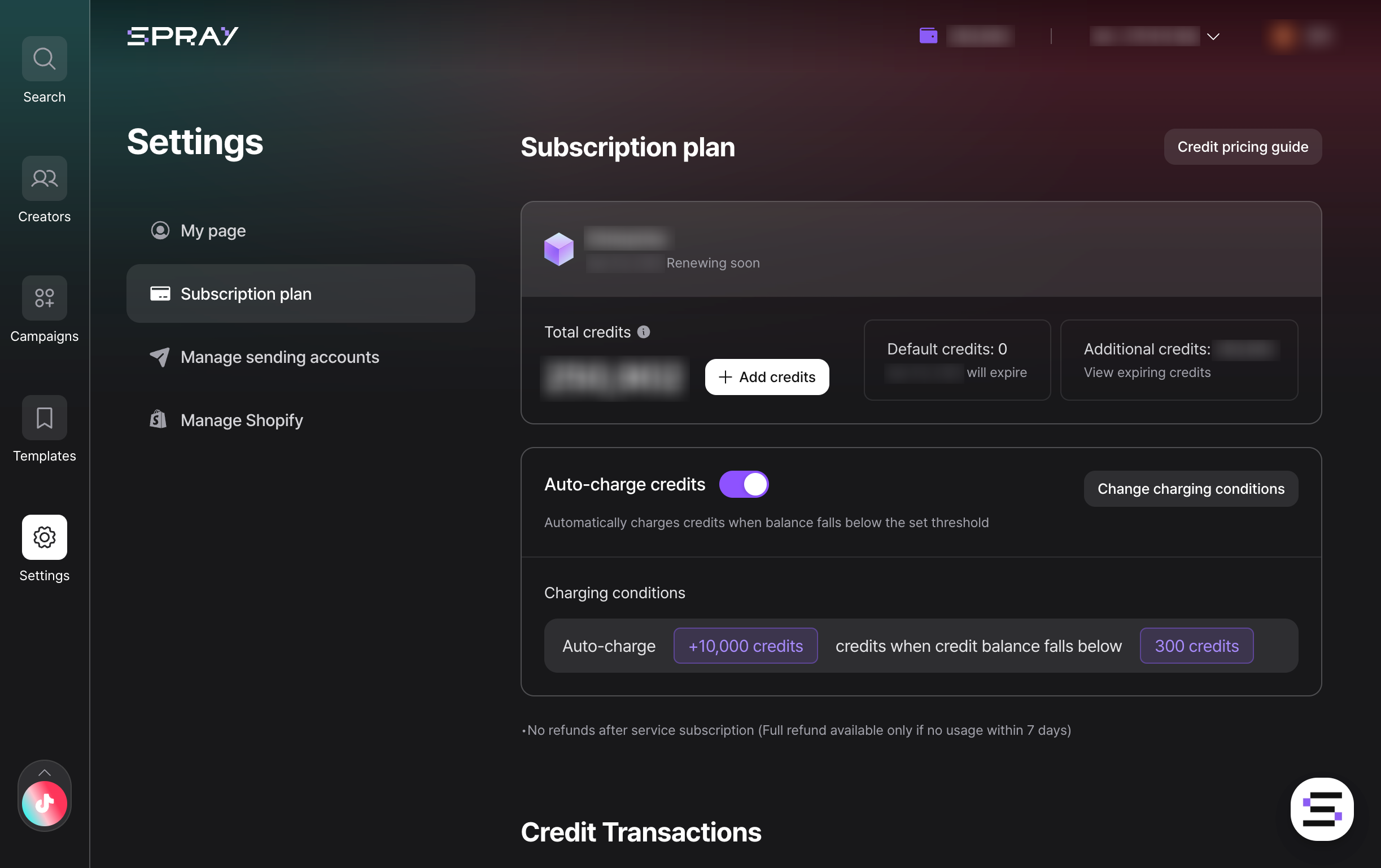Open the Search sidebar icon
This screenshot has width=1381, height=868.
44,59
